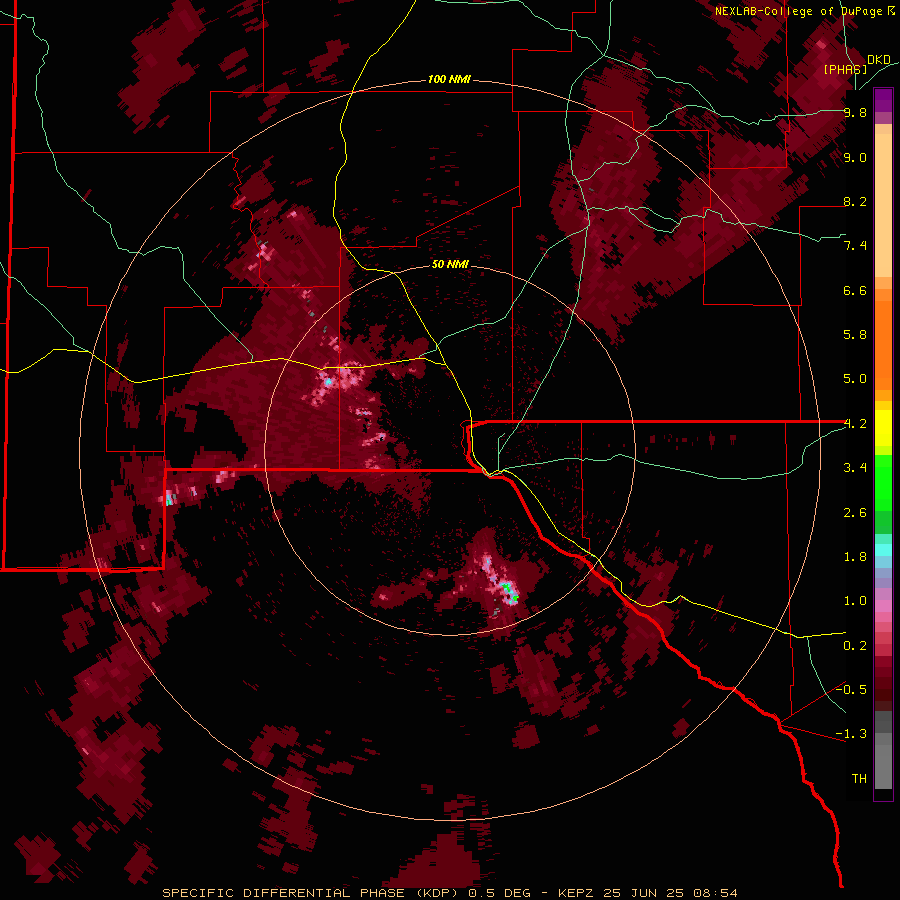The height and width of the screenshot is (900, 900).
Task: Select the 2.6 scale label
Action: click(x=855, y=513)
